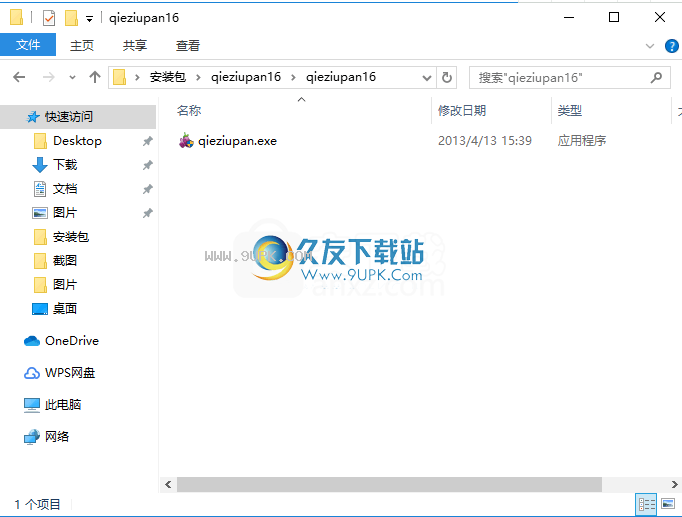Click the horizontal scrollbar thumb
Image resolution: width=682 pixels, height=517 pixels.
click(389, 484)
